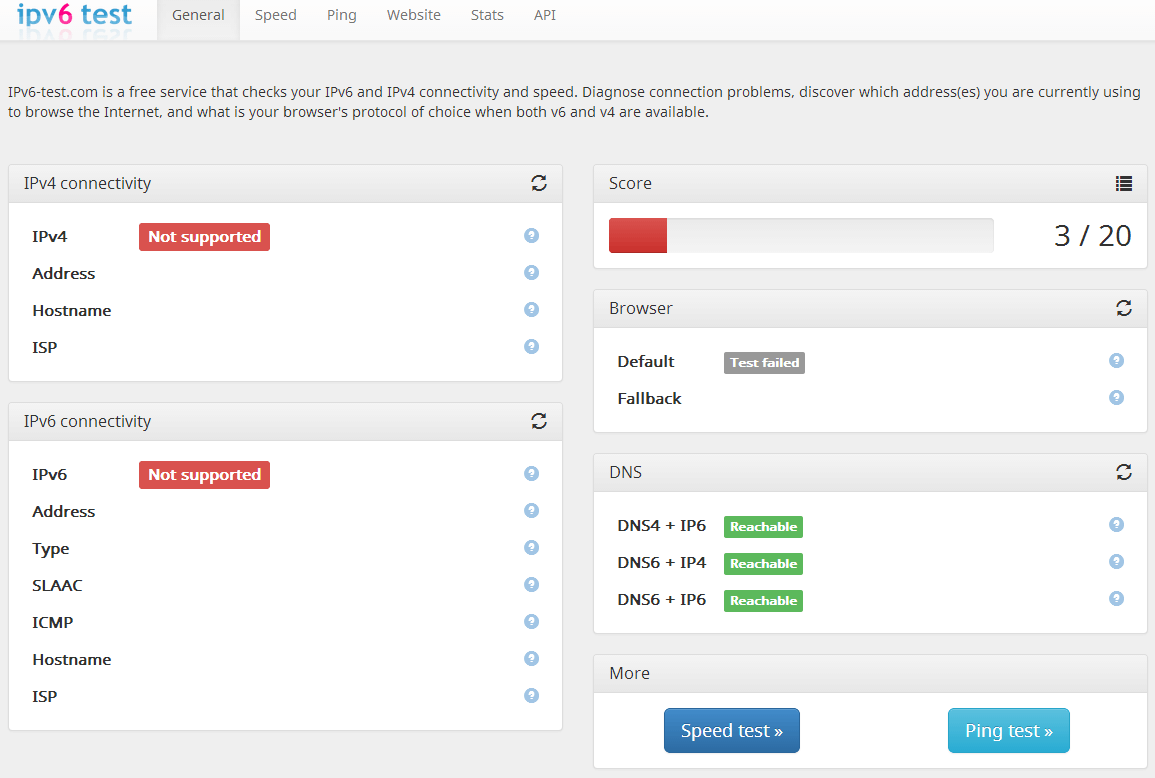
Task: Click the IPv4 Not supported badge
Action: [x=204, y=237]
